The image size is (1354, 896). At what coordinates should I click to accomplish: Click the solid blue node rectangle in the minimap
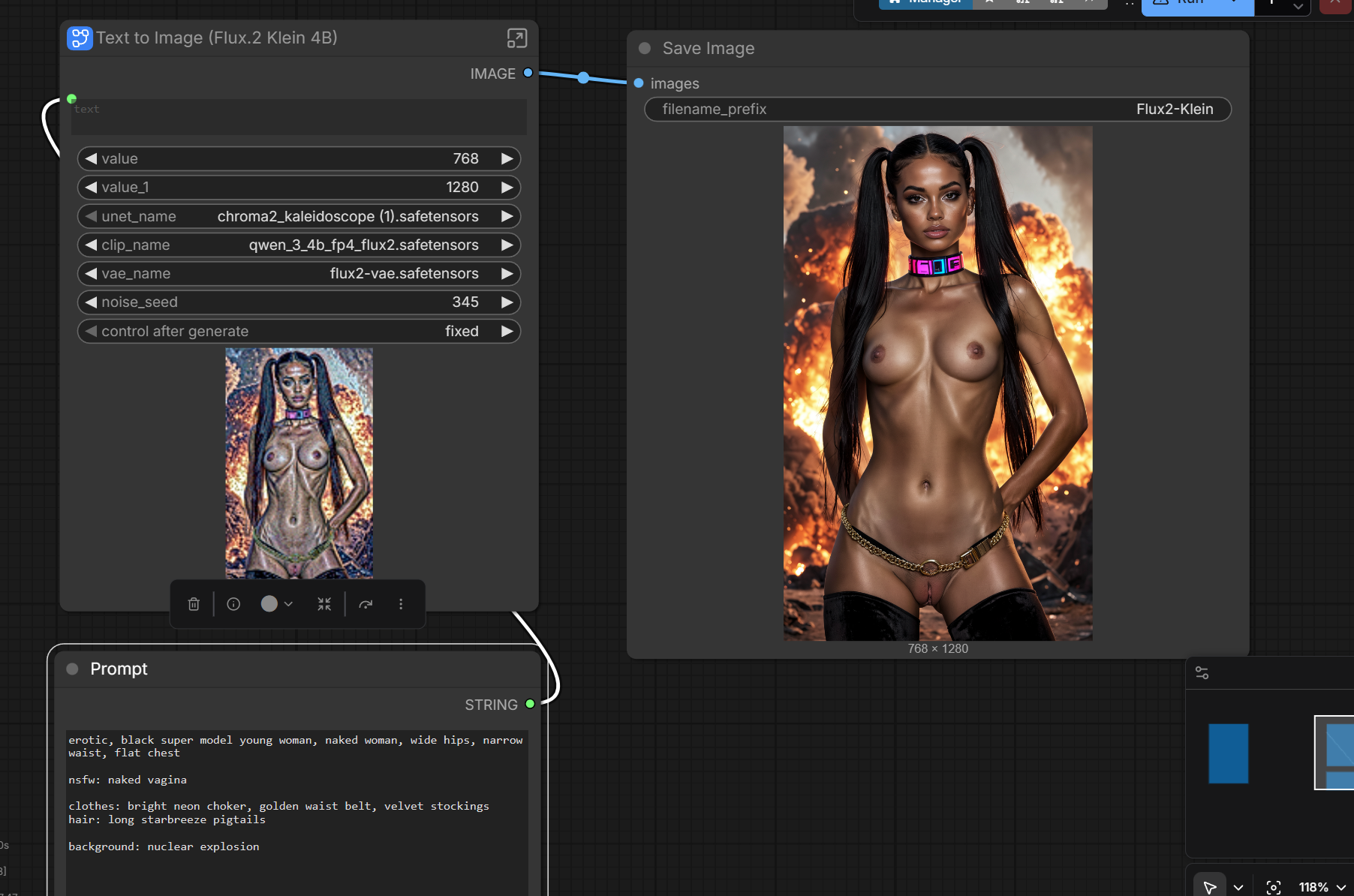(1229, 753)
